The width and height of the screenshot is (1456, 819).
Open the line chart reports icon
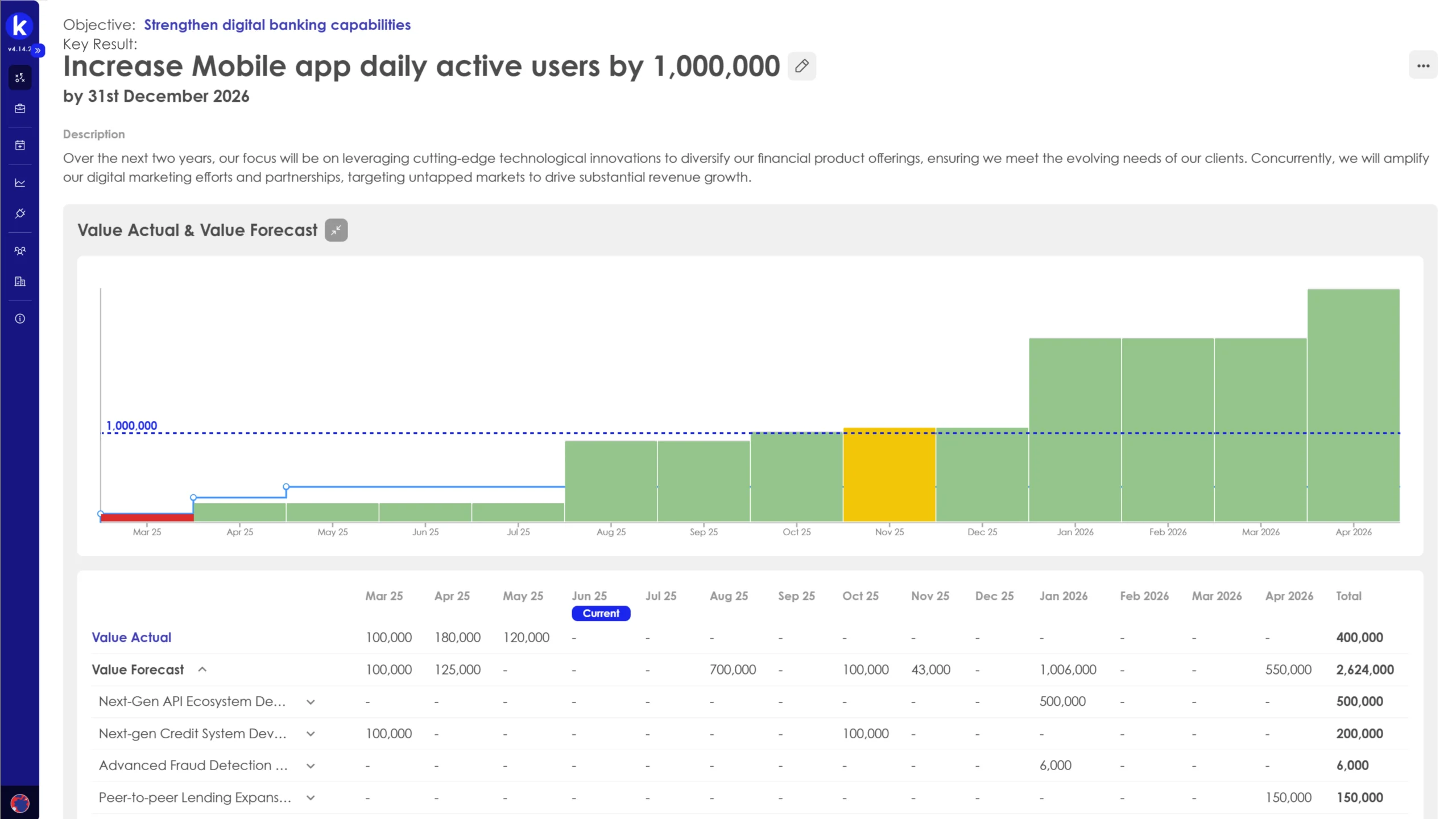[x=20, y=183]
